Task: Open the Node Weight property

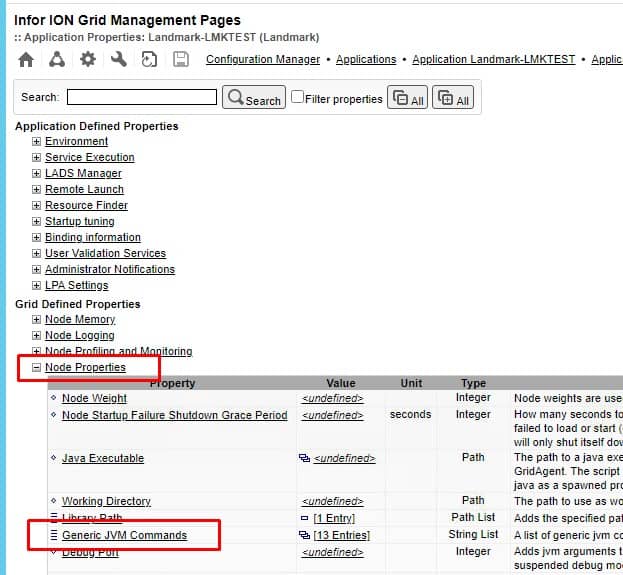Action: click(x=95, y=398)
